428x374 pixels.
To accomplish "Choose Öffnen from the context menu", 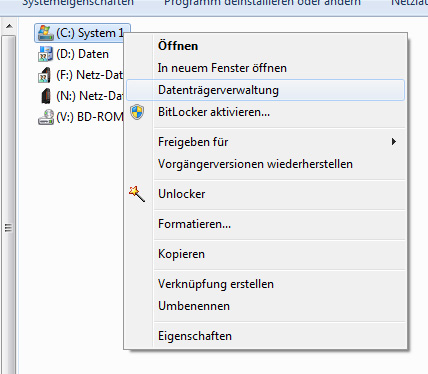I will pos(178,46).
